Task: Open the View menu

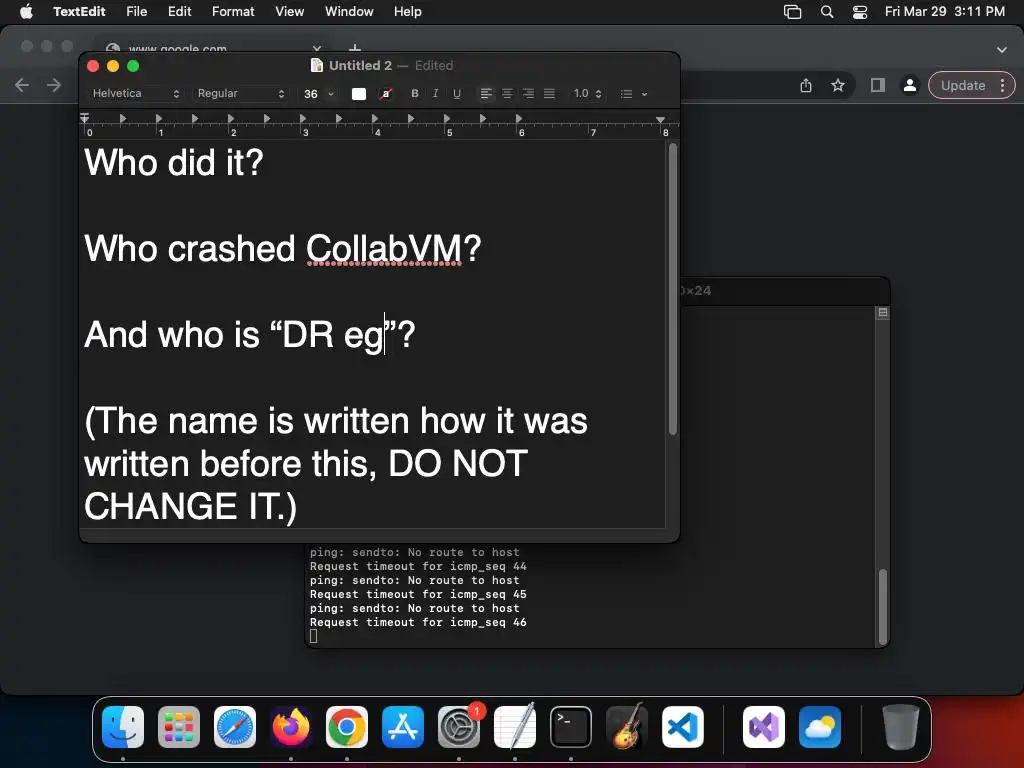Action: (289, 11)
